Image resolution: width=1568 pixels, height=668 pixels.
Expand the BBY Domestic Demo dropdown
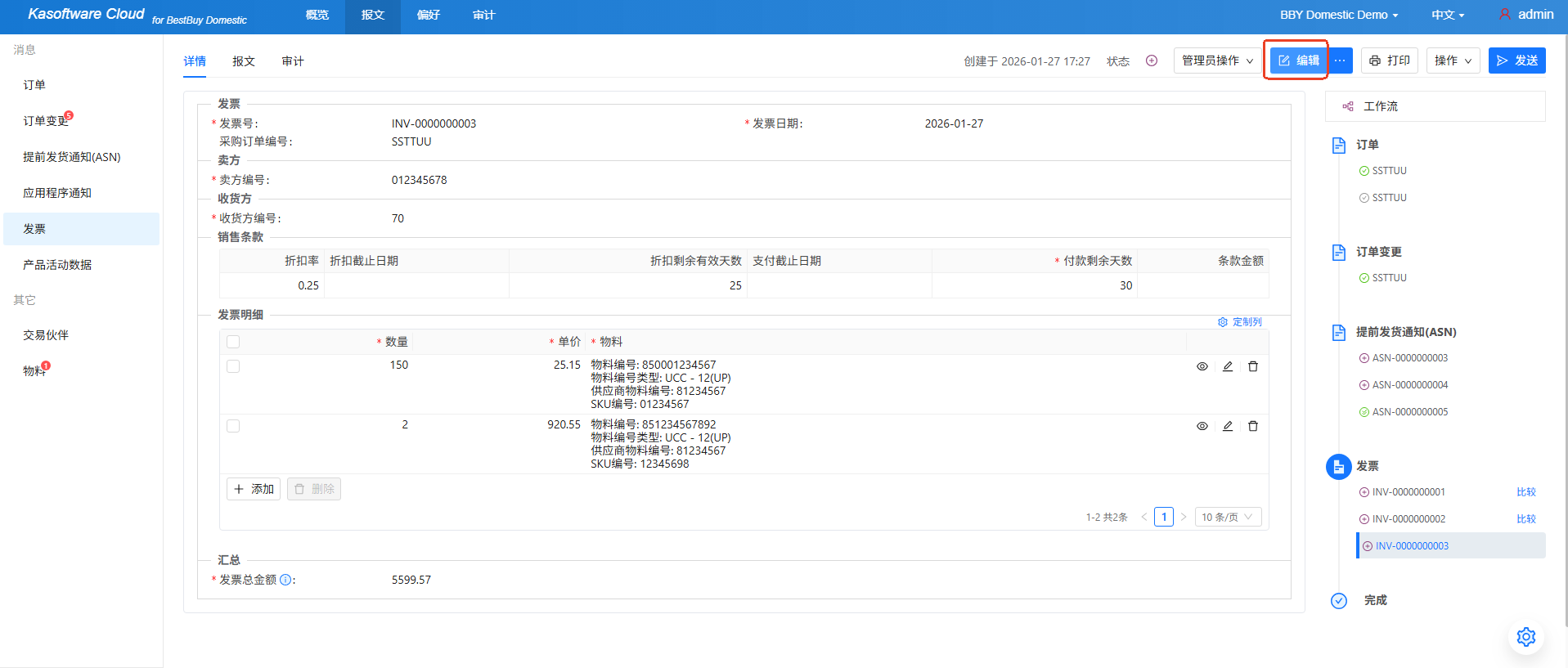(x=1339, y=15)
